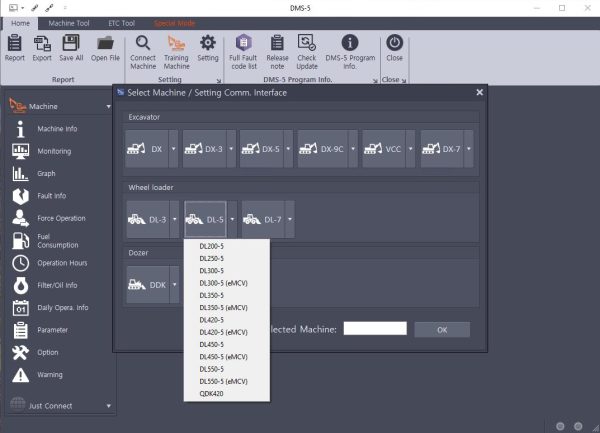Switch to the Special Mode tab
Viewport: 600px width, 433px height.
coord(174,23)
